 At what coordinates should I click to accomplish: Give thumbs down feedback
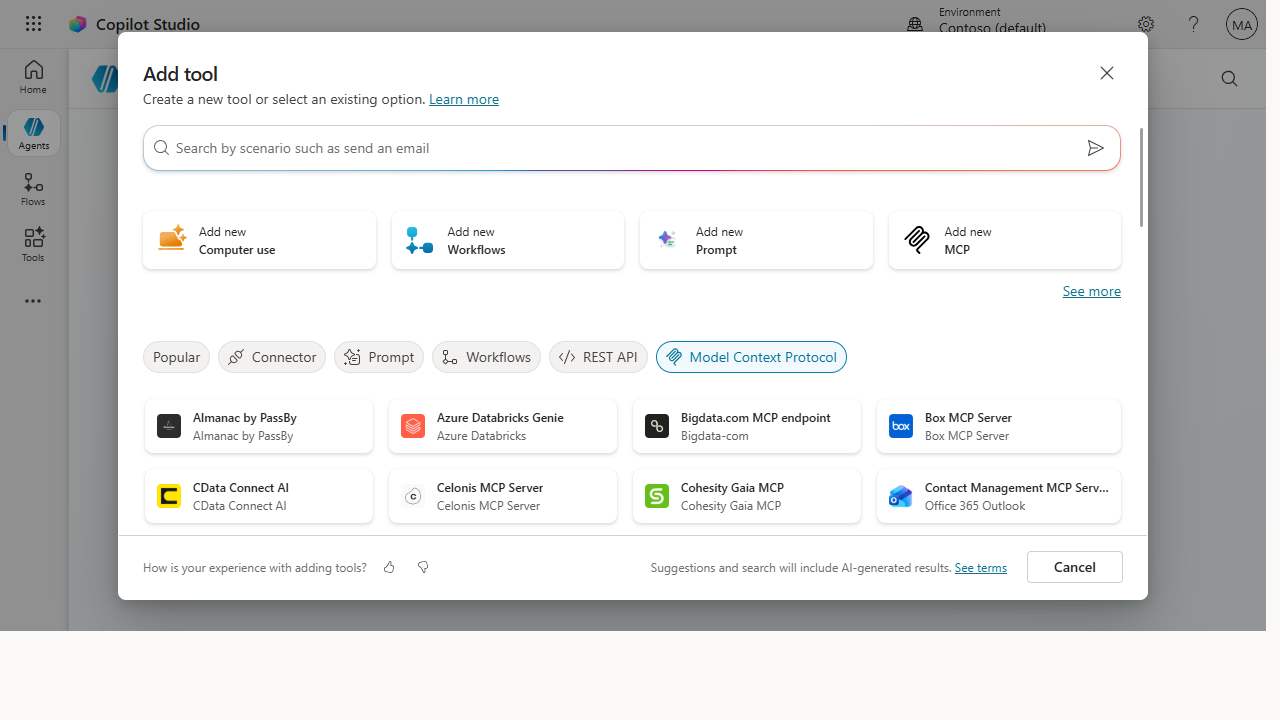click(x=423, y=567)
